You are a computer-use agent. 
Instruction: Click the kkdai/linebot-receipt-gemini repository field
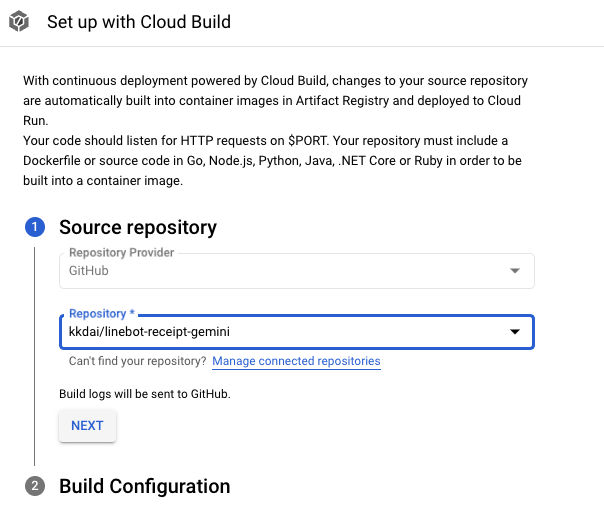pyautogui.click(x=297, y=332)
